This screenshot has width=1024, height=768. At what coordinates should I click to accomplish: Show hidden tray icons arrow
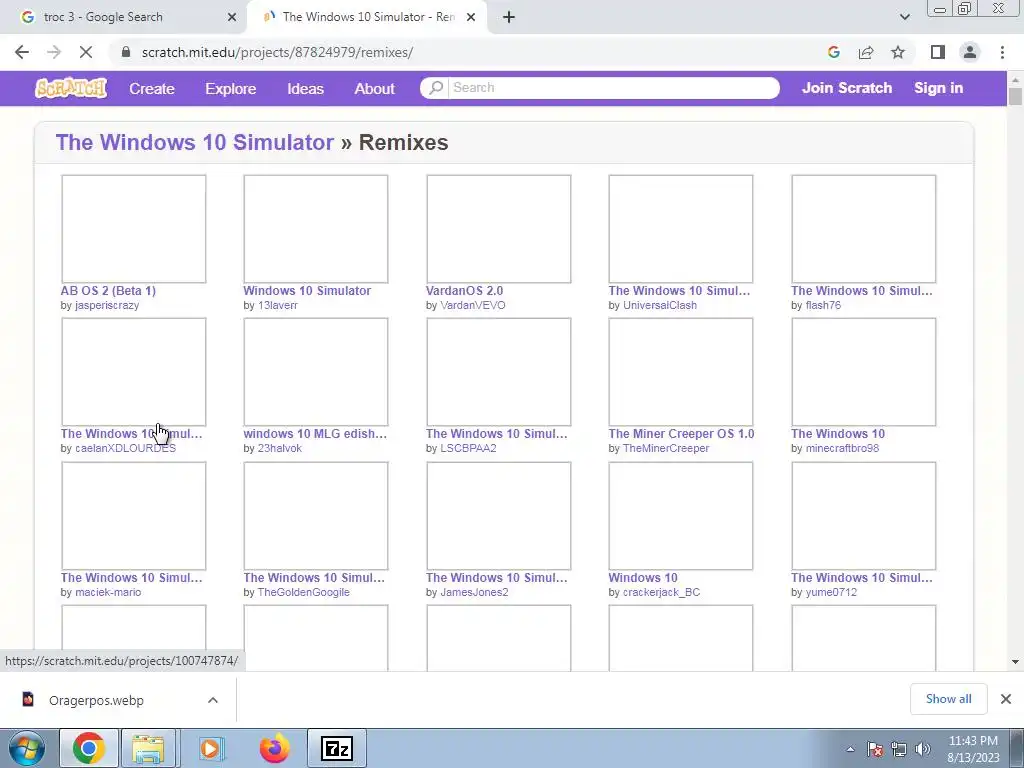850,750
